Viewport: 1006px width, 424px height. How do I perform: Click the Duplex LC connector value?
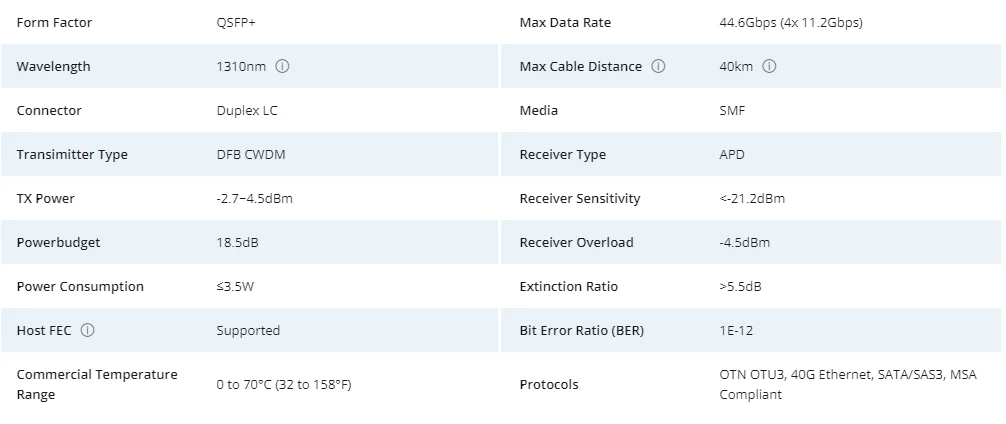coord(247,111)
